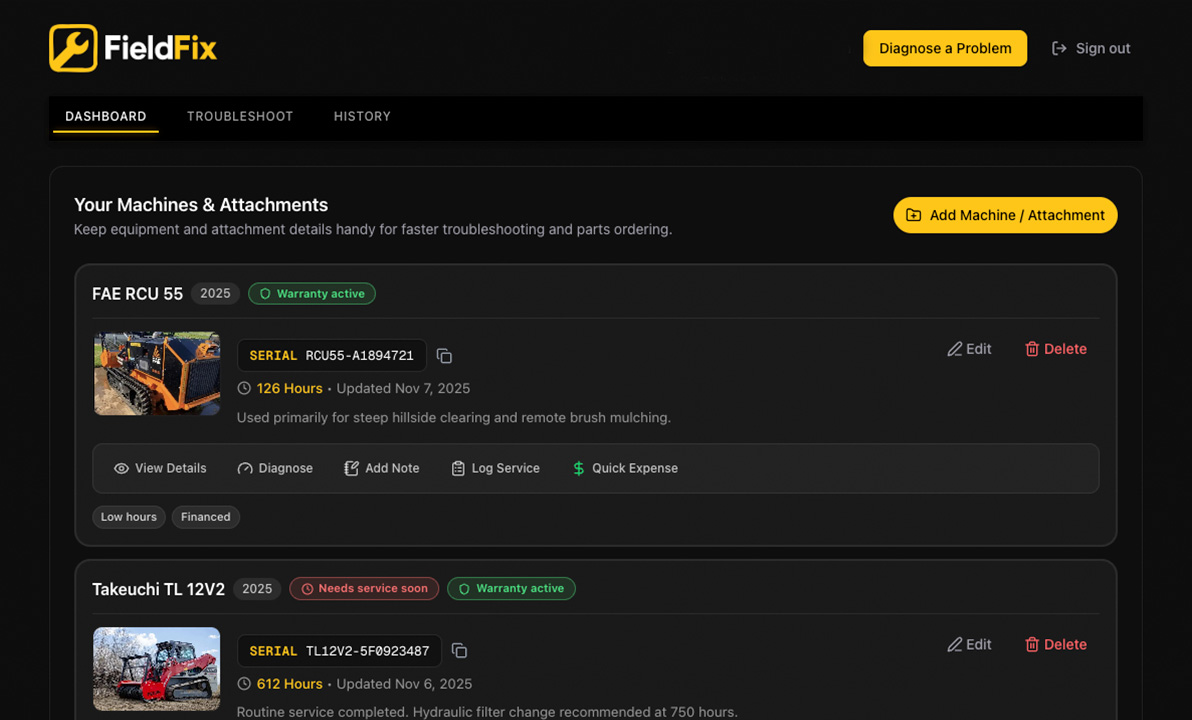Copy the Takeuchi TL 12V2 serial number
Image resolution: width=1192 pixels, height=720 pixels.
tap(459, 650)
